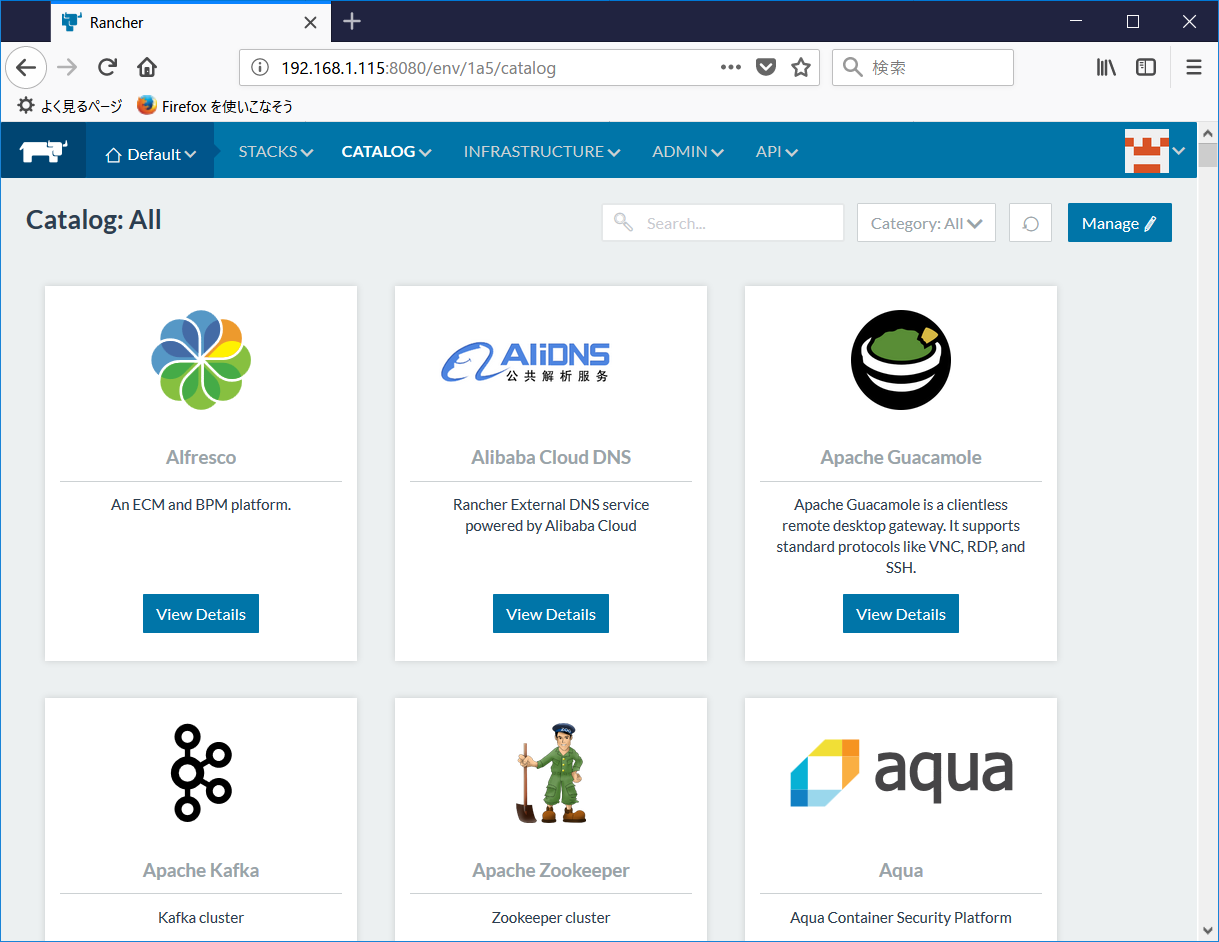1219x942 pixels.
Task: Go back in the browser
Action: pyautogui.click(x=26, y=67)
